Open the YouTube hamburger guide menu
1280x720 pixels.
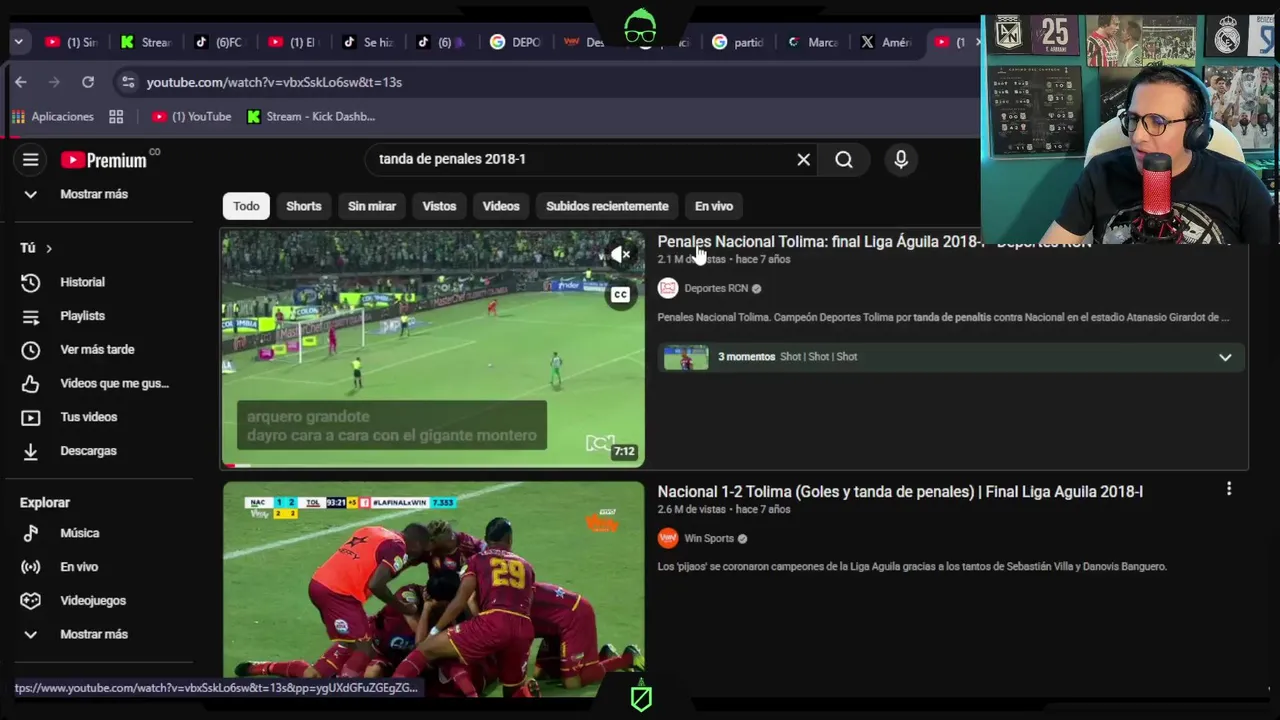(x=31, y=160)
